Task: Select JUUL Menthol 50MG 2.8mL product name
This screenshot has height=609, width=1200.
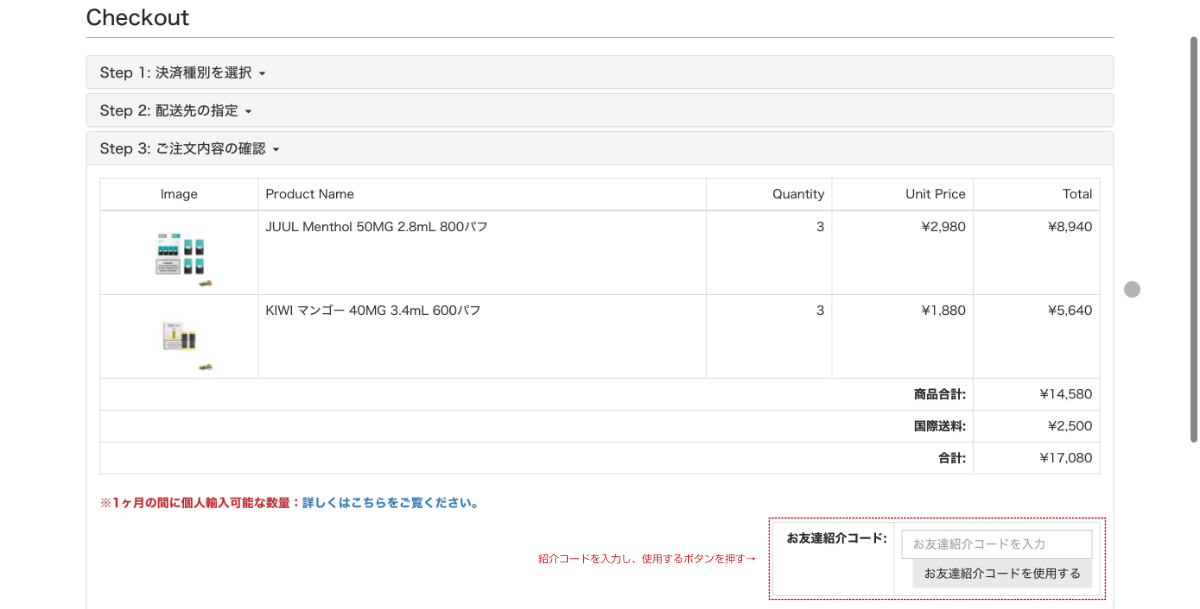Action: 377,227
